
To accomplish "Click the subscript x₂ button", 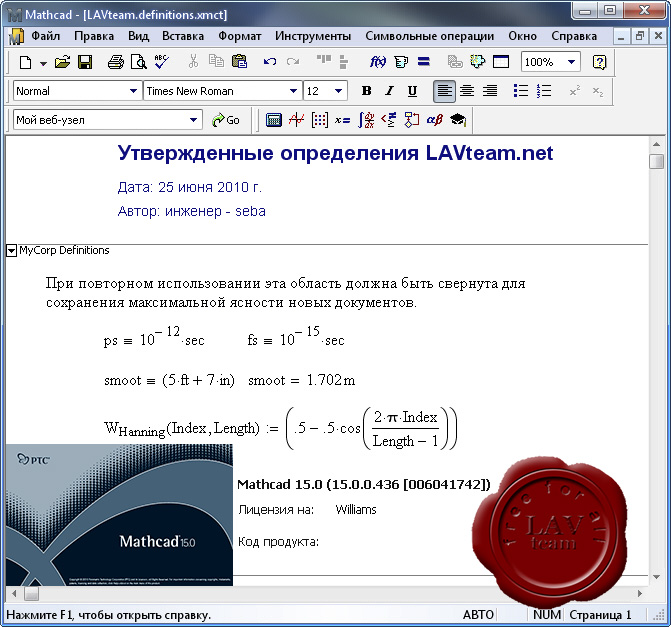I will [598, 91].
